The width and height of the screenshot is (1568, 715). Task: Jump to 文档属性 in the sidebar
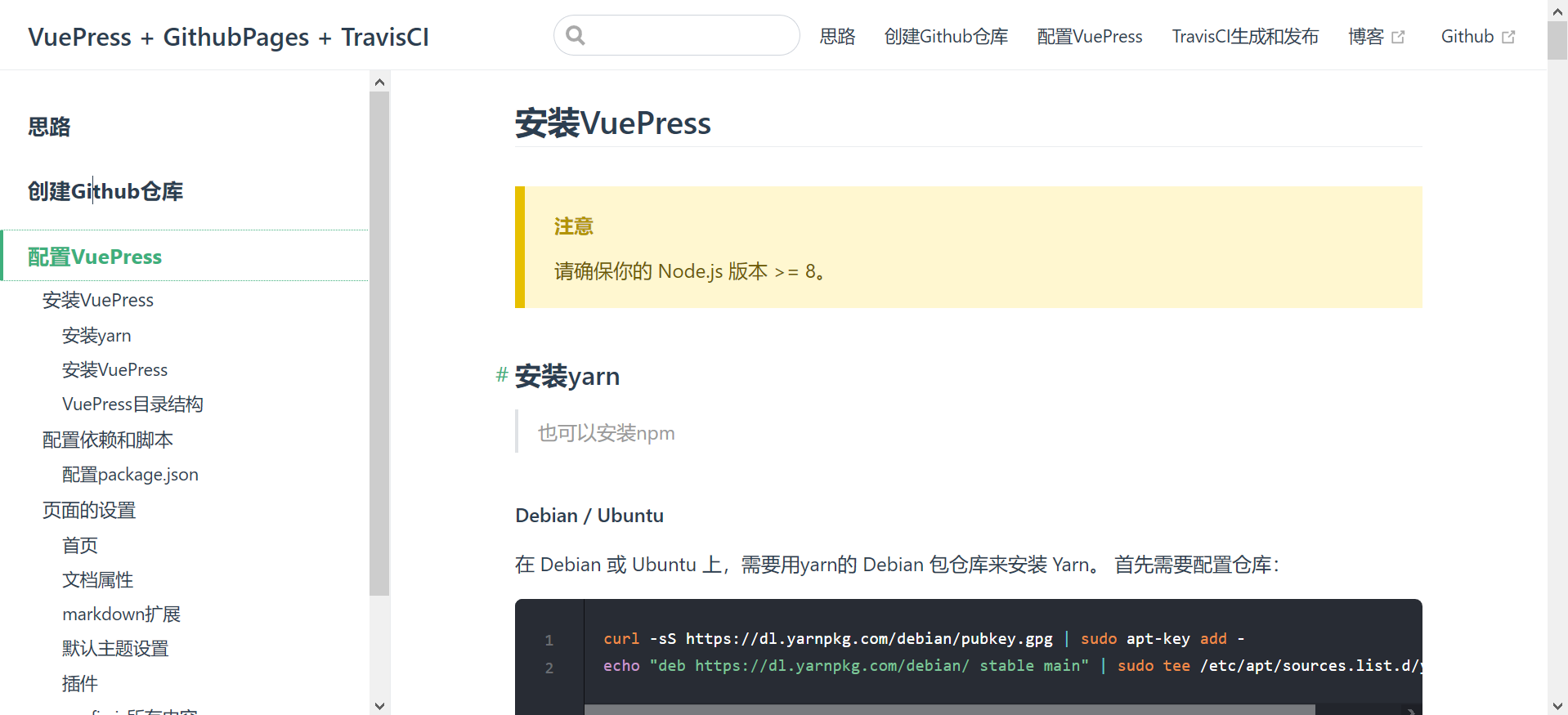tap(98, 579)
